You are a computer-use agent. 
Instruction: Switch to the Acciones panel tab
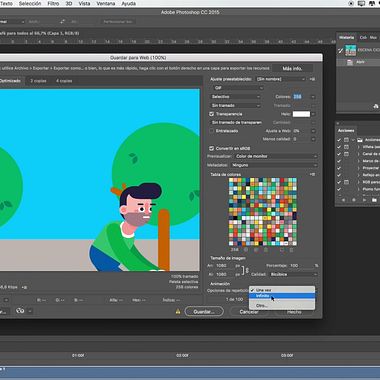(346, 130)
